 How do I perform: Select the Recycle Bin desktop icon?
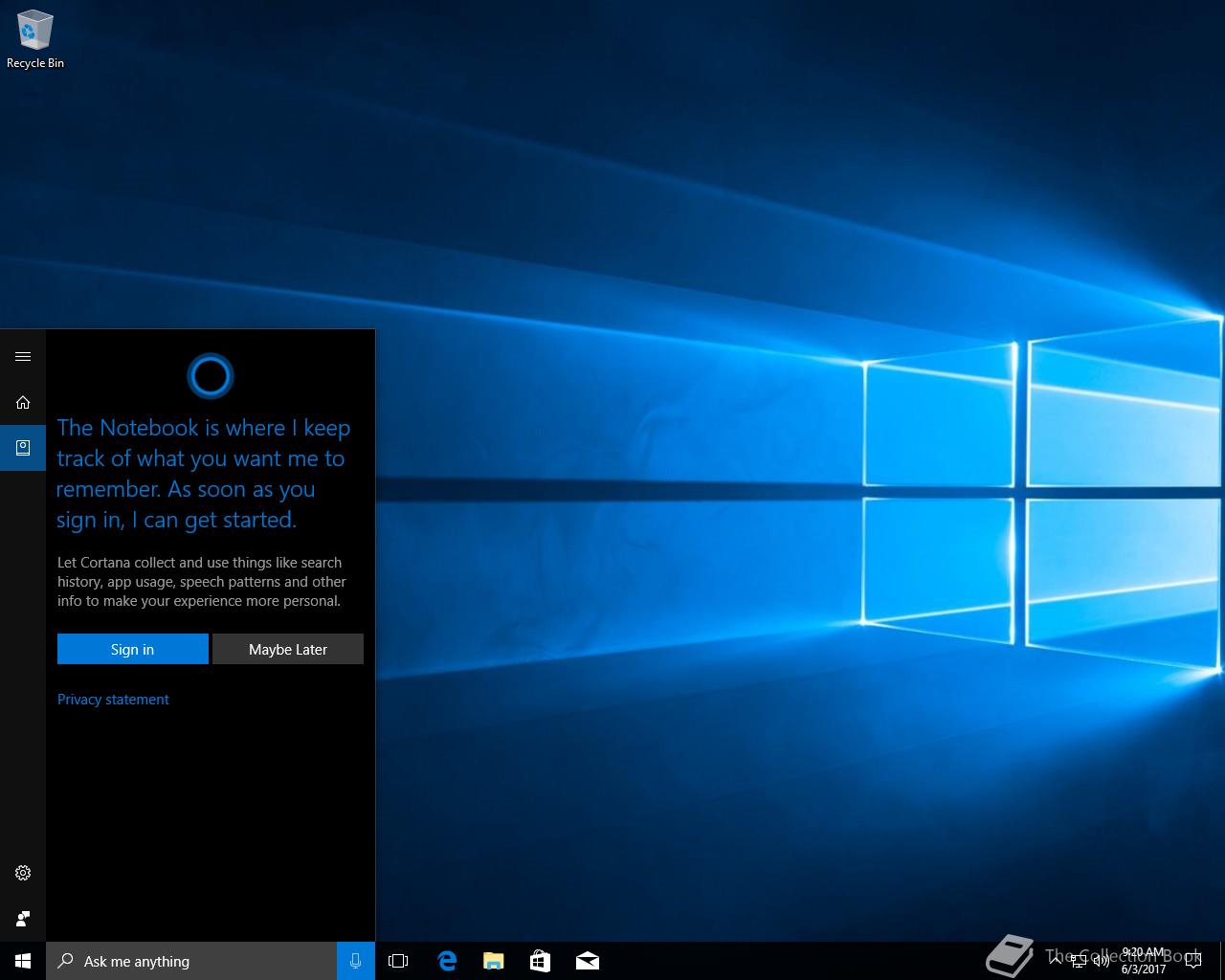35,40
